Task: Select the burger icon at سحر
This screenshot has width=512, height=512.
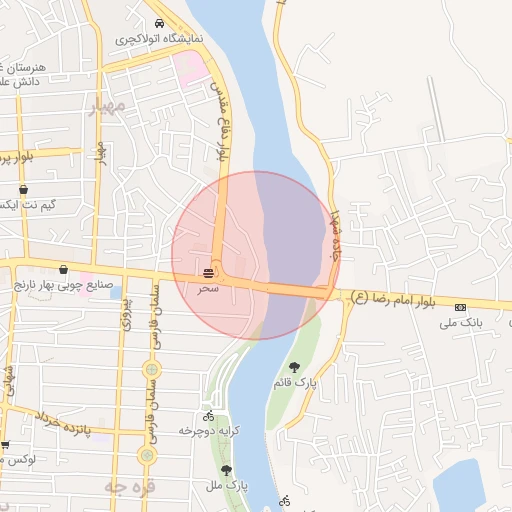Action: [208, 273]
